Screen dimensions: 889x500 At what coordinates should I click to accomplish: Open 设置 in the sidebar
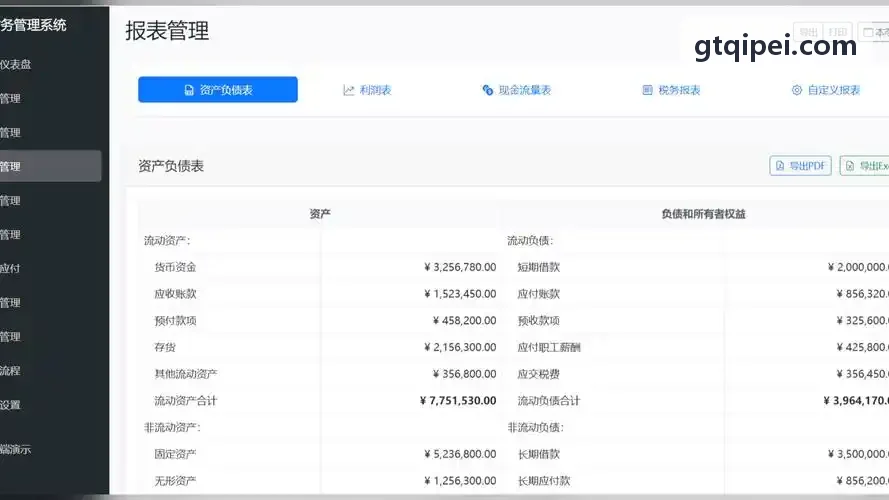coord(10,404)
